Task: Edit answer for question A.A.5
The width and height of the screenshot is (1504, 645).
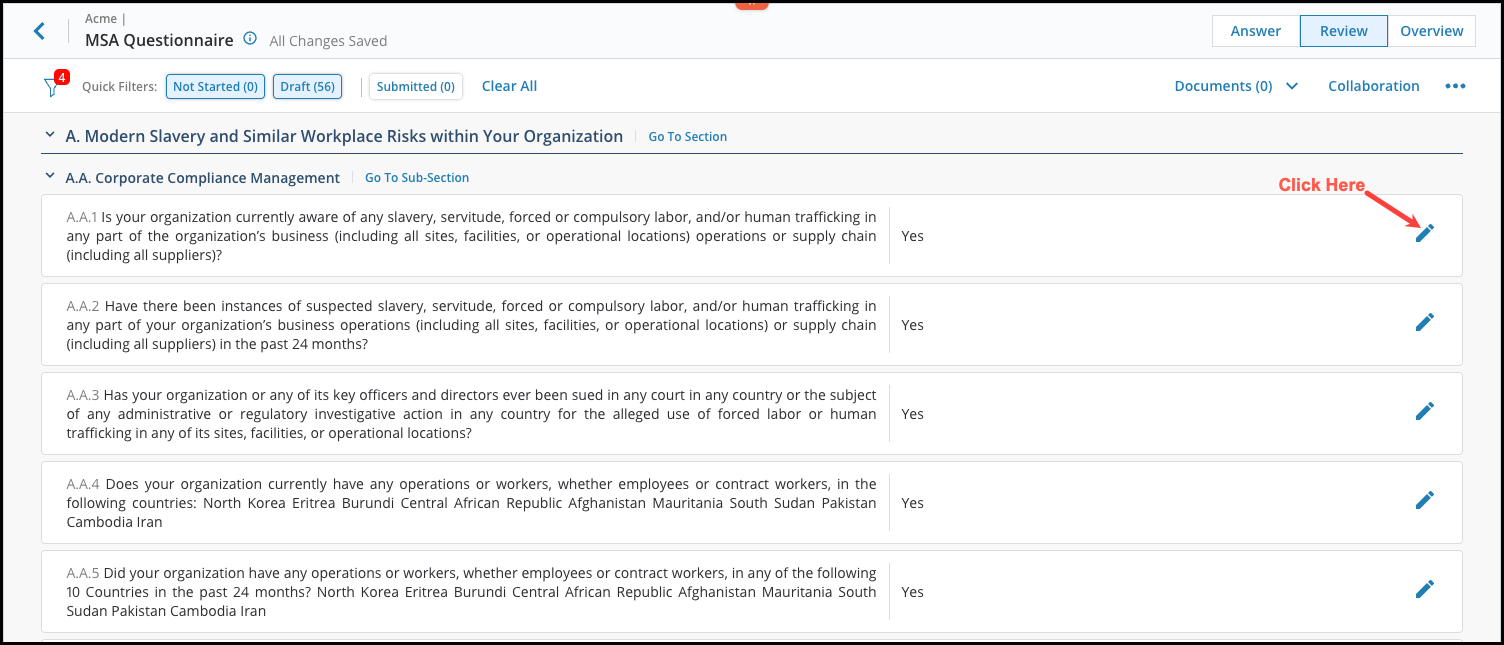Action: click(1425, 589)
